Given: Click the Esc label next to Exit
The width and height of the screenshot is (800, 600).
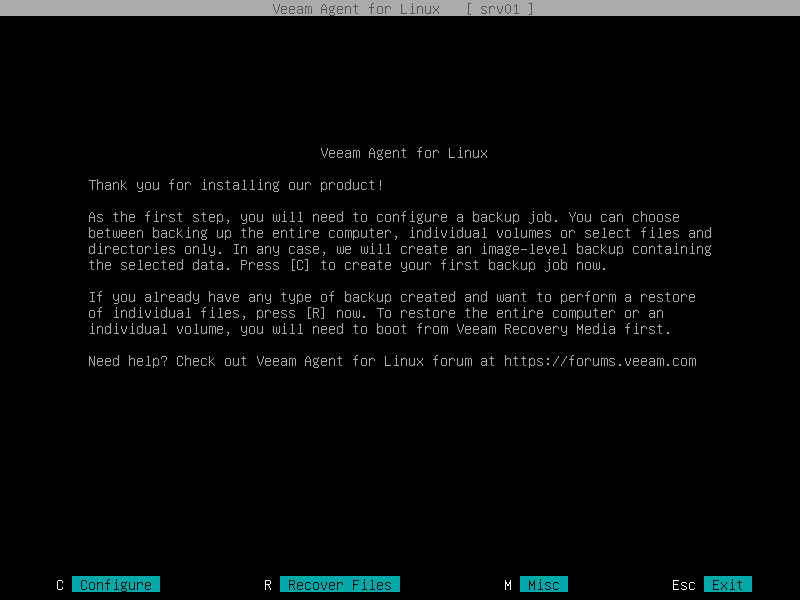Looking at the screenshot, I should [684, 584].
